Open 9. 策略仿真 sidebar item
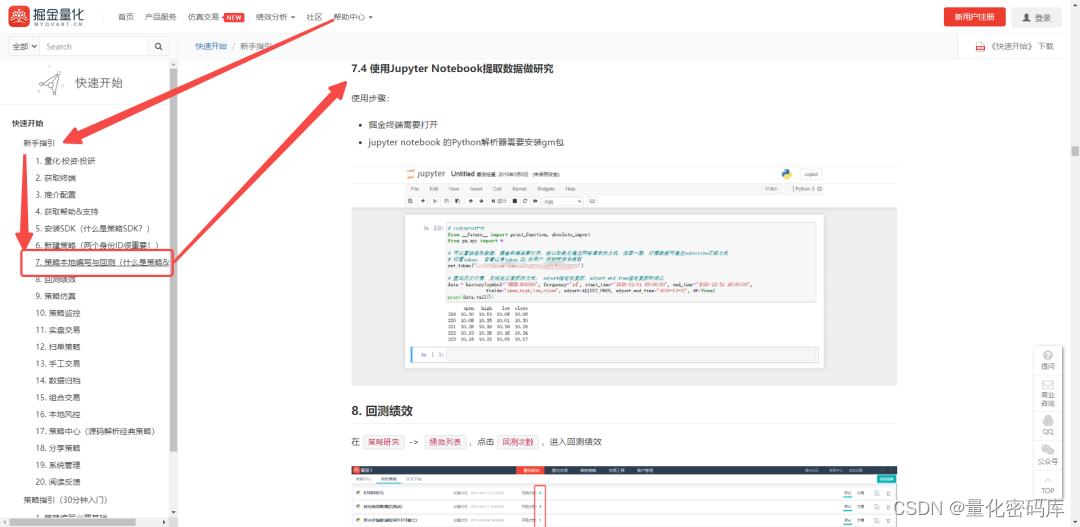 [56, 296]
